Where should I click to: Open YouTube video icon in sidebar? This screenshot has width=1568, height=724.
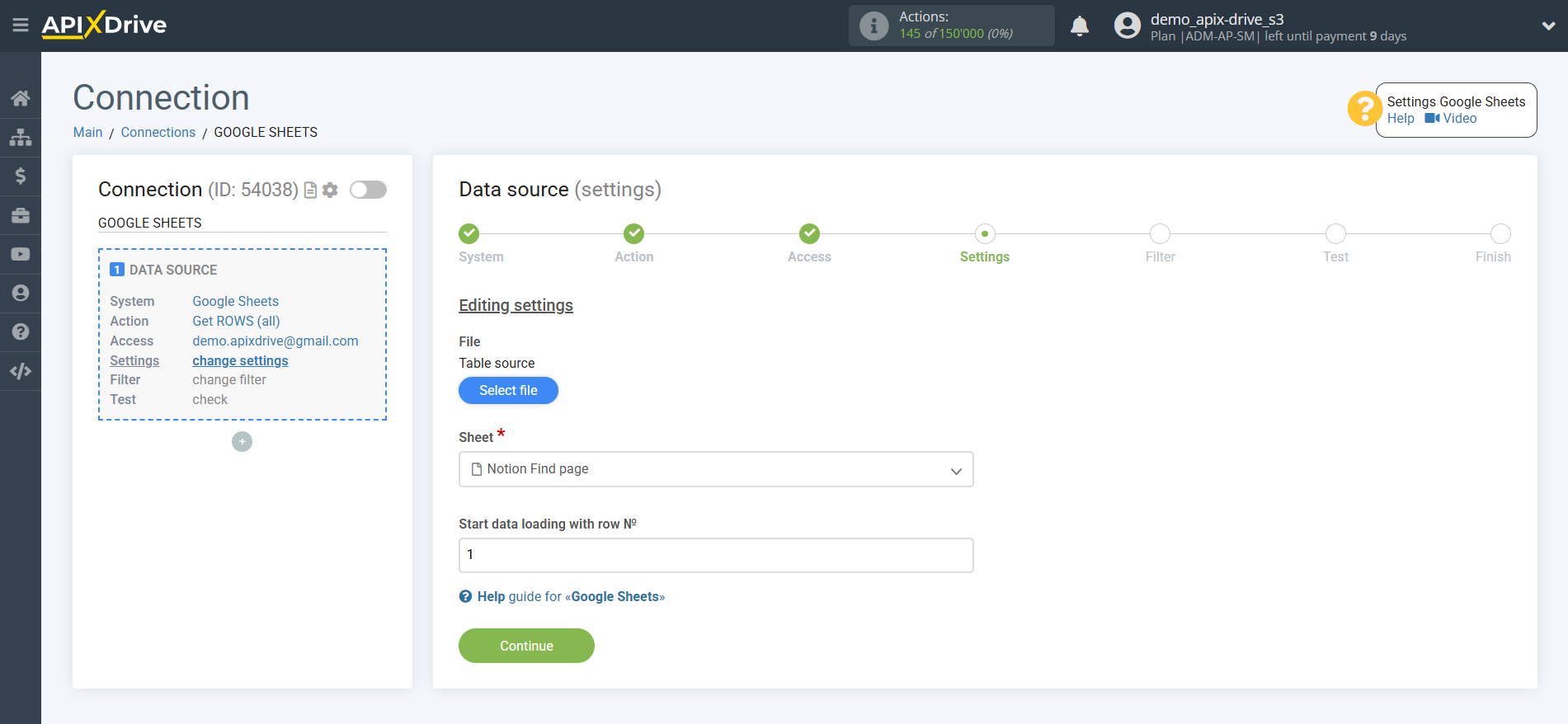point(21,255)
